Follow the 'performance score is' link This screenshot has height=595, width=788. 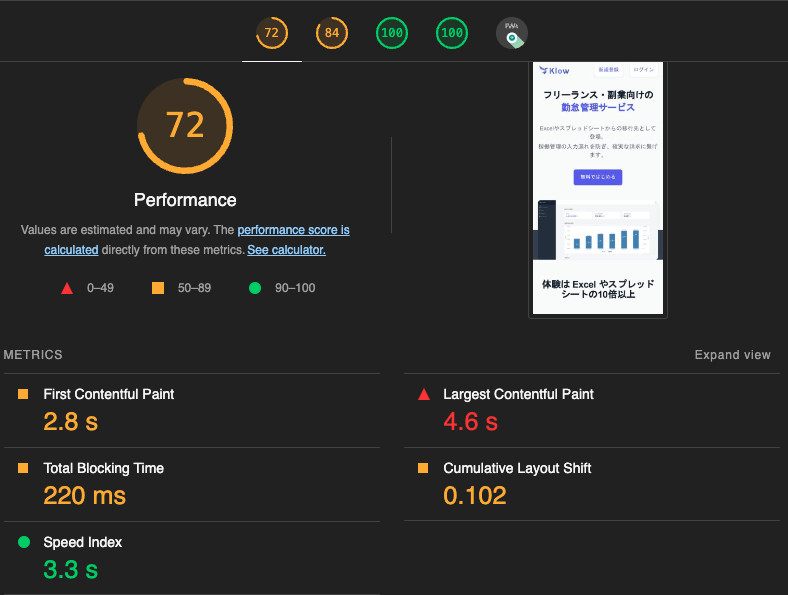pos(293,230)
